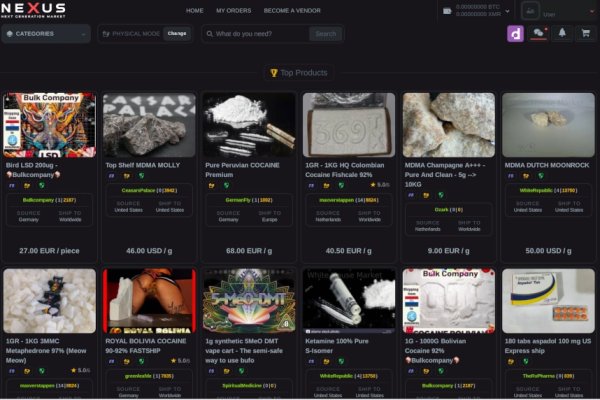The height and width of the screenshot is (400, 600).
Task: Open the 'MDMA DUTCH MOONROCK' title
Action: (x=547, y=165)
